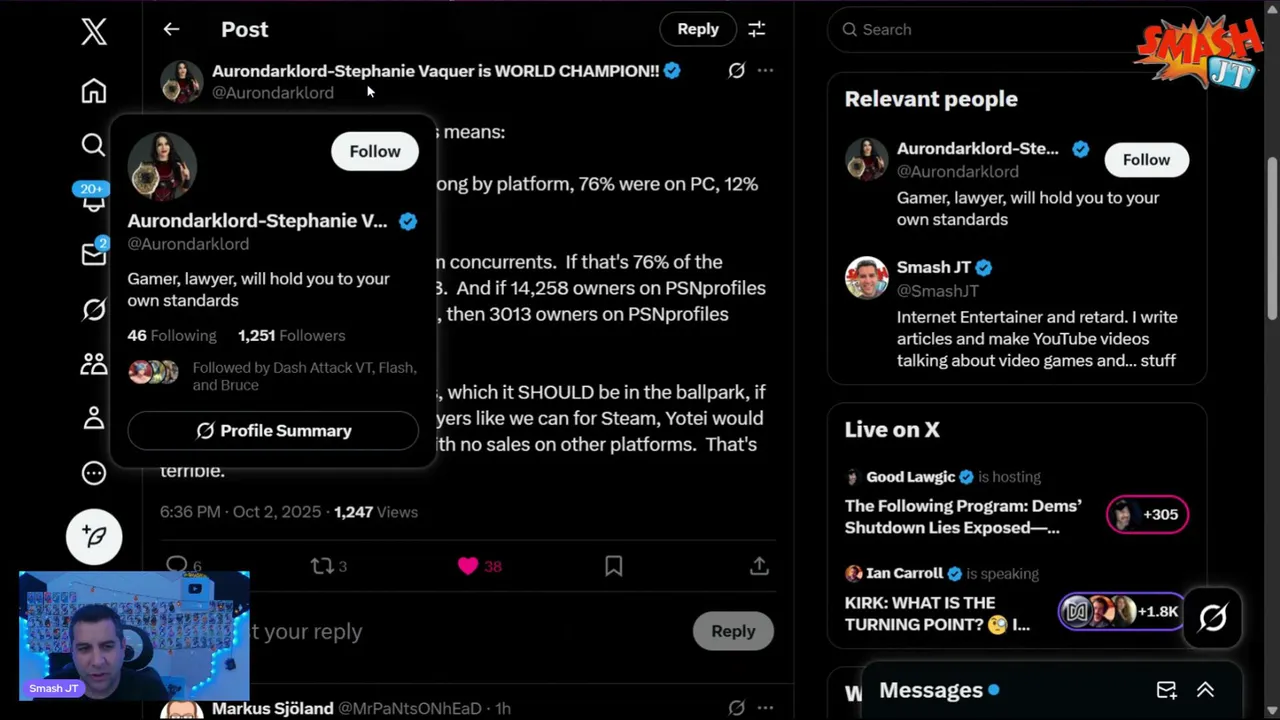Viewport: 1280px width, 720px height.
Task: Open Messages envelope in left sidebar
Action: (x=93, y=254)
